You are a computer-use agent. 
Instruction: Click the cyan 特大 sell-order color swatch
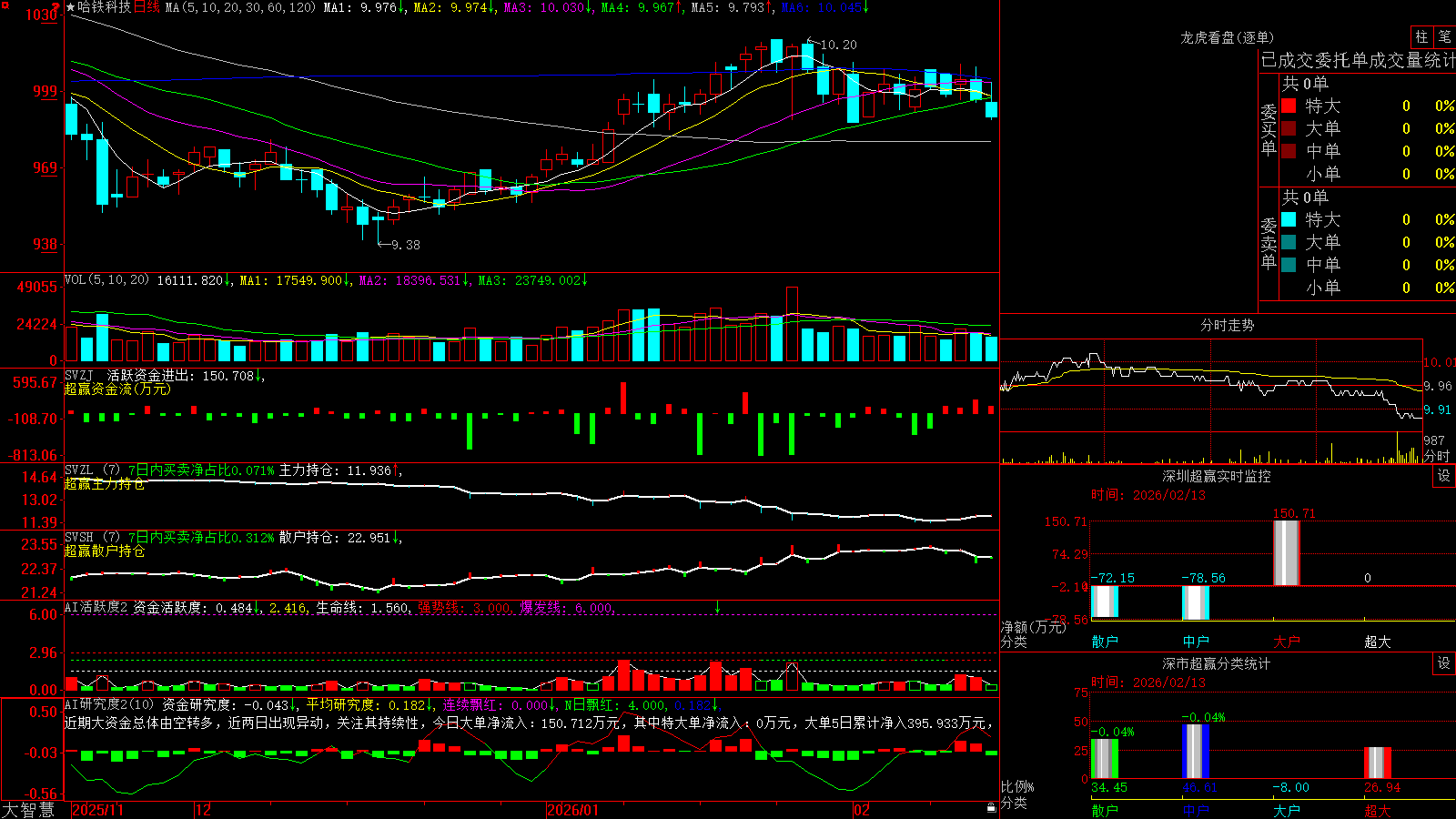click(1289, 219)
